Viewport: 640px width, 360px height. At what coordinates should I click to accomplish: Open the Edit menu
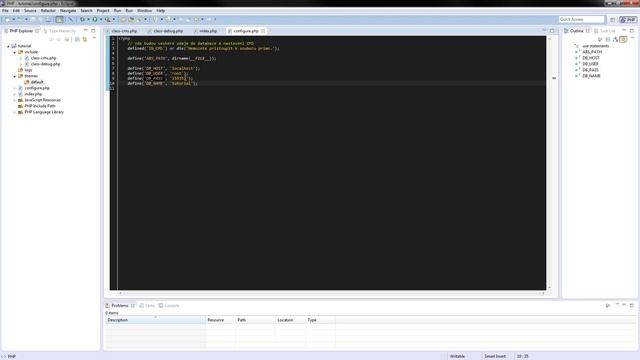point(16,11)
